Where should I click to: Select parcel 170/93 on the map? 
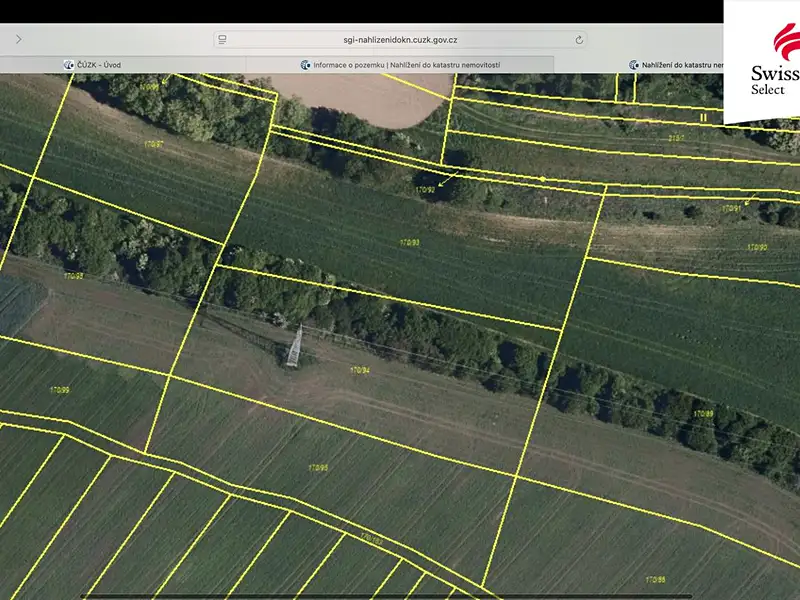(x=409, y=243)
